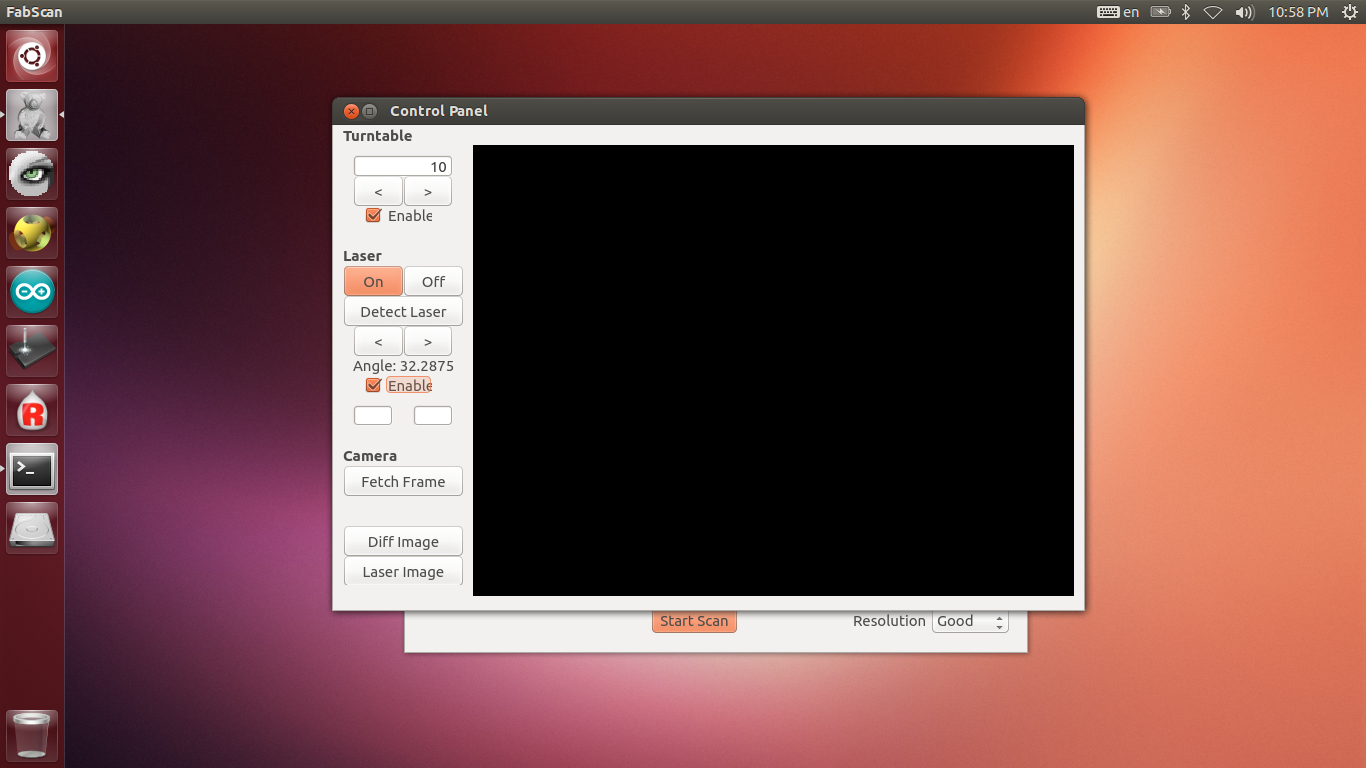Move laser with the Laser '<' button
The height and width of the screenshot is (768, 1366).
click(378, 342)
